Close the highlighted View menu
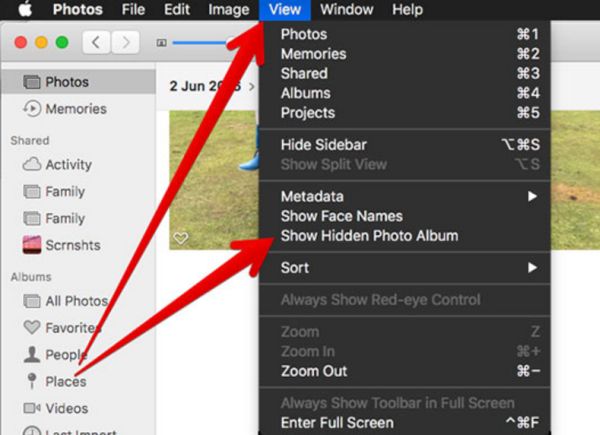600x435 pixels. pyautogui.click(x=285, y=10)
